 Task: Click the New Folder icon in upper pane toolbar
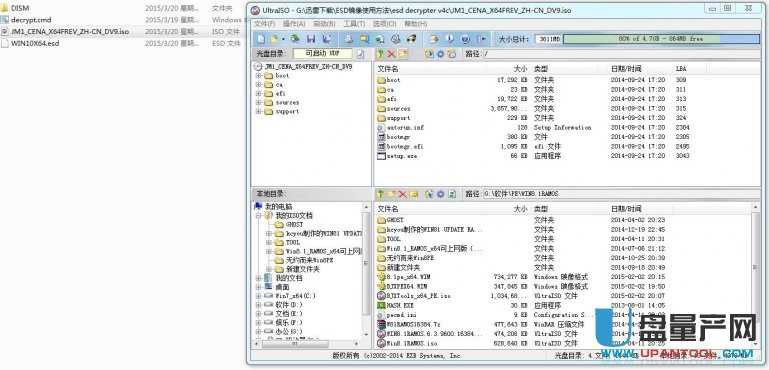click(x=403, y=53)
